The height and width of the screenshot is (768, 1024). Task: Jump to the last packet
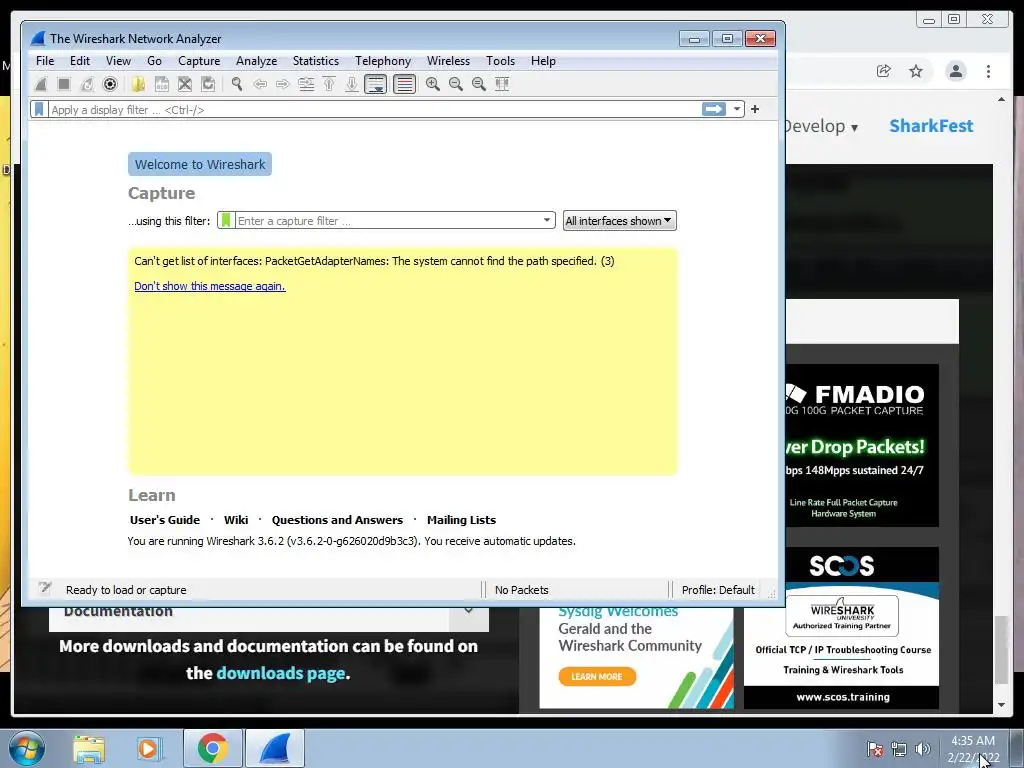351,84
